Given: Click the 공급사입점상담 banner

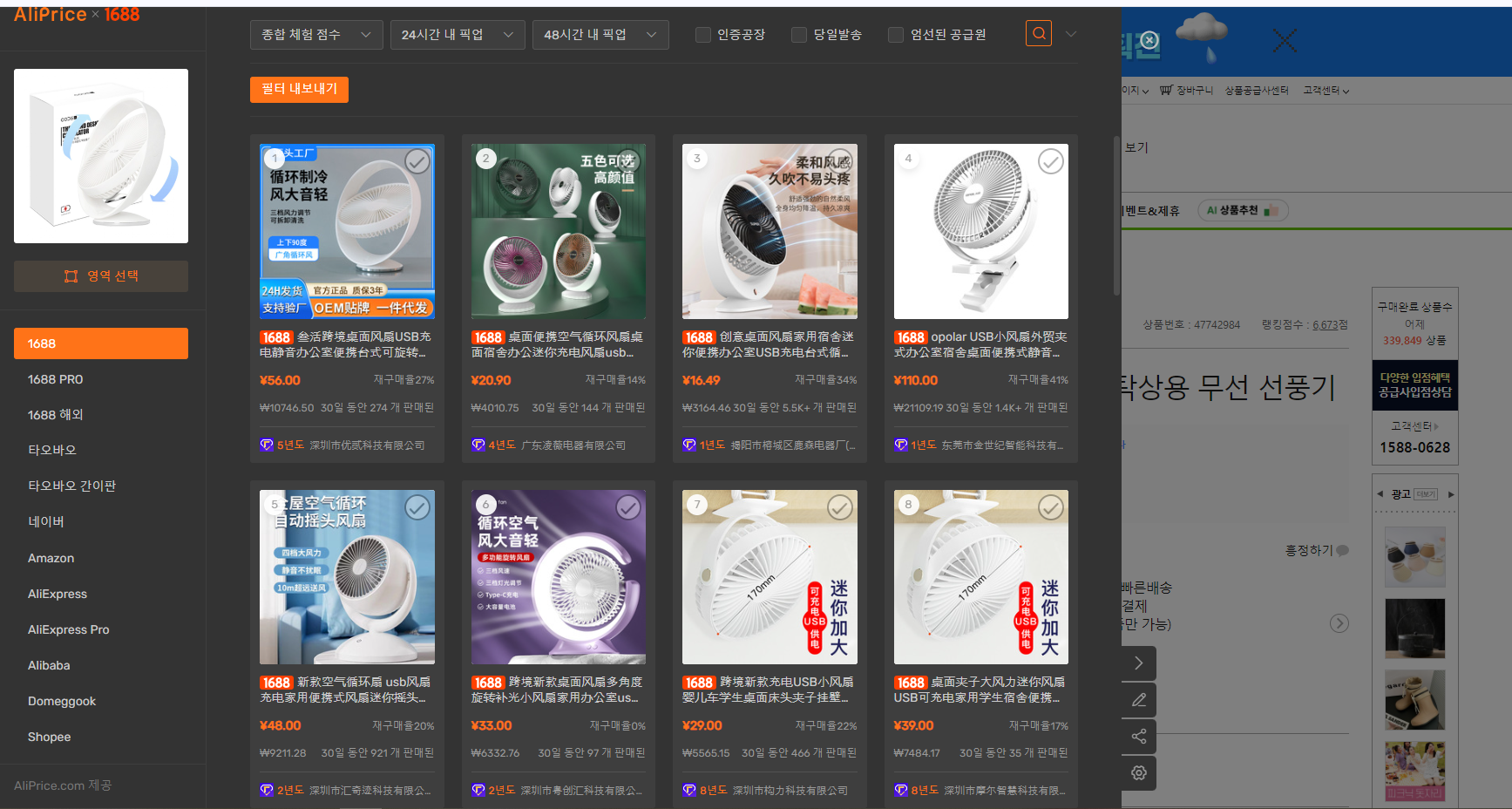Looking at the screenshot, I should point(1415,384).
